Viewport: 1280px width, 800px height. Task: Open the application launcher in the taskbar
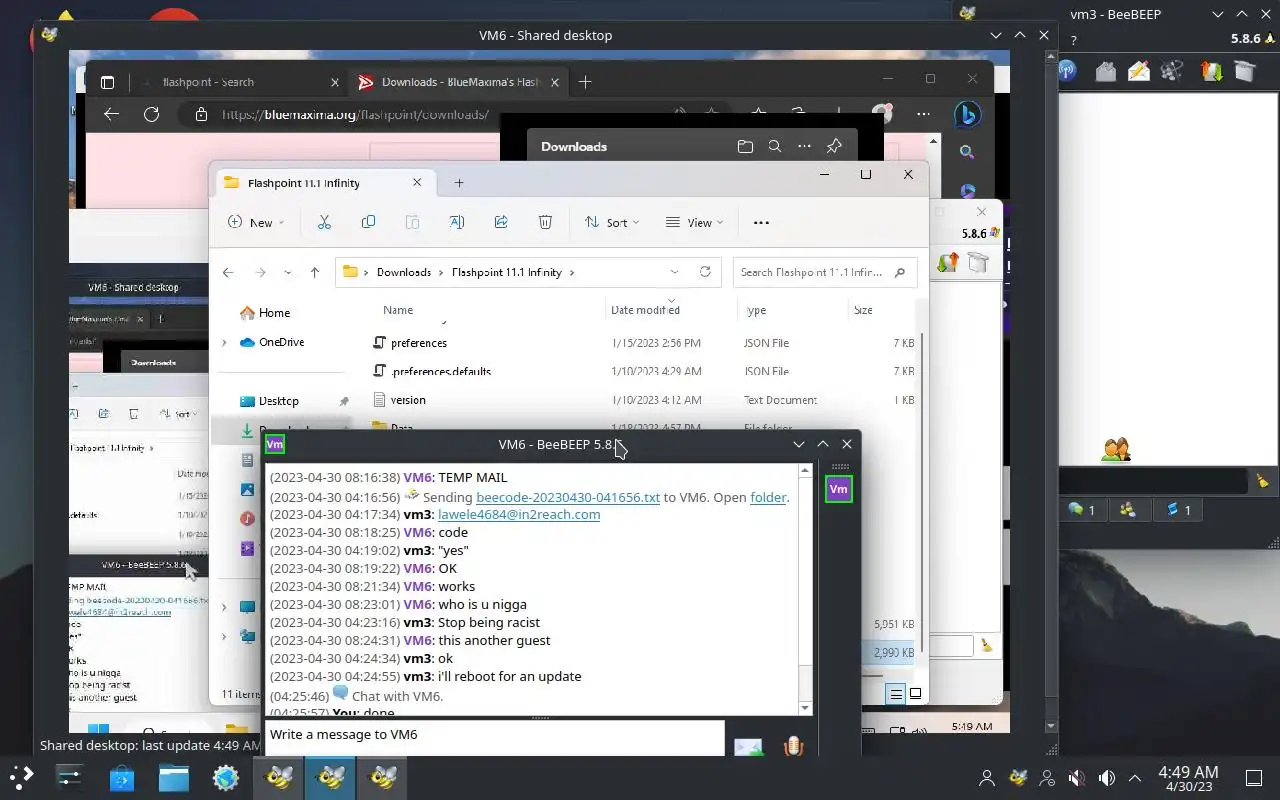pyautogui.click(x=21, y=777)
